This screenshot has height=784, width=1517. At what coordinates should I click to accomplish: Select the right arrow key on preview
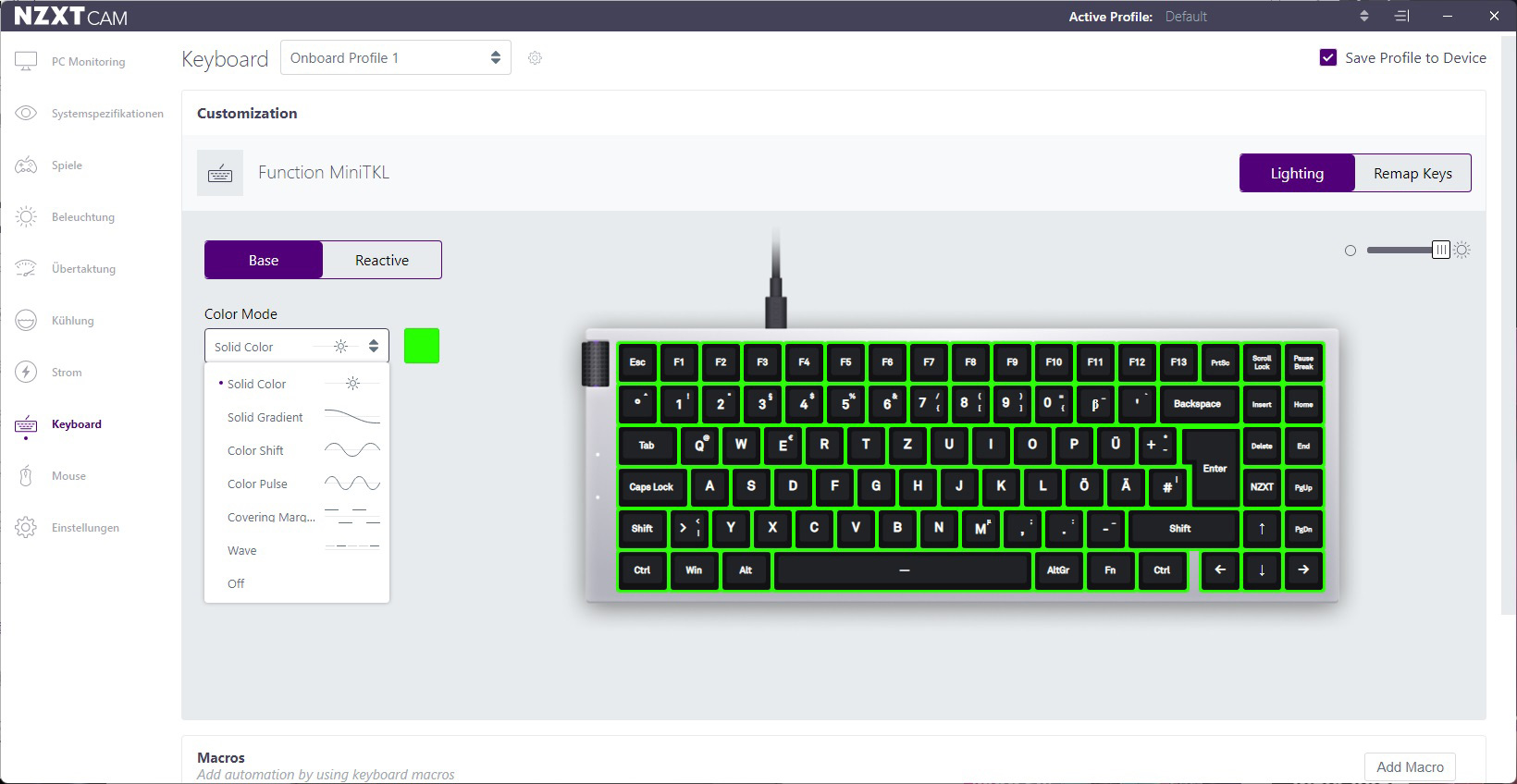tap(1303, 570)
